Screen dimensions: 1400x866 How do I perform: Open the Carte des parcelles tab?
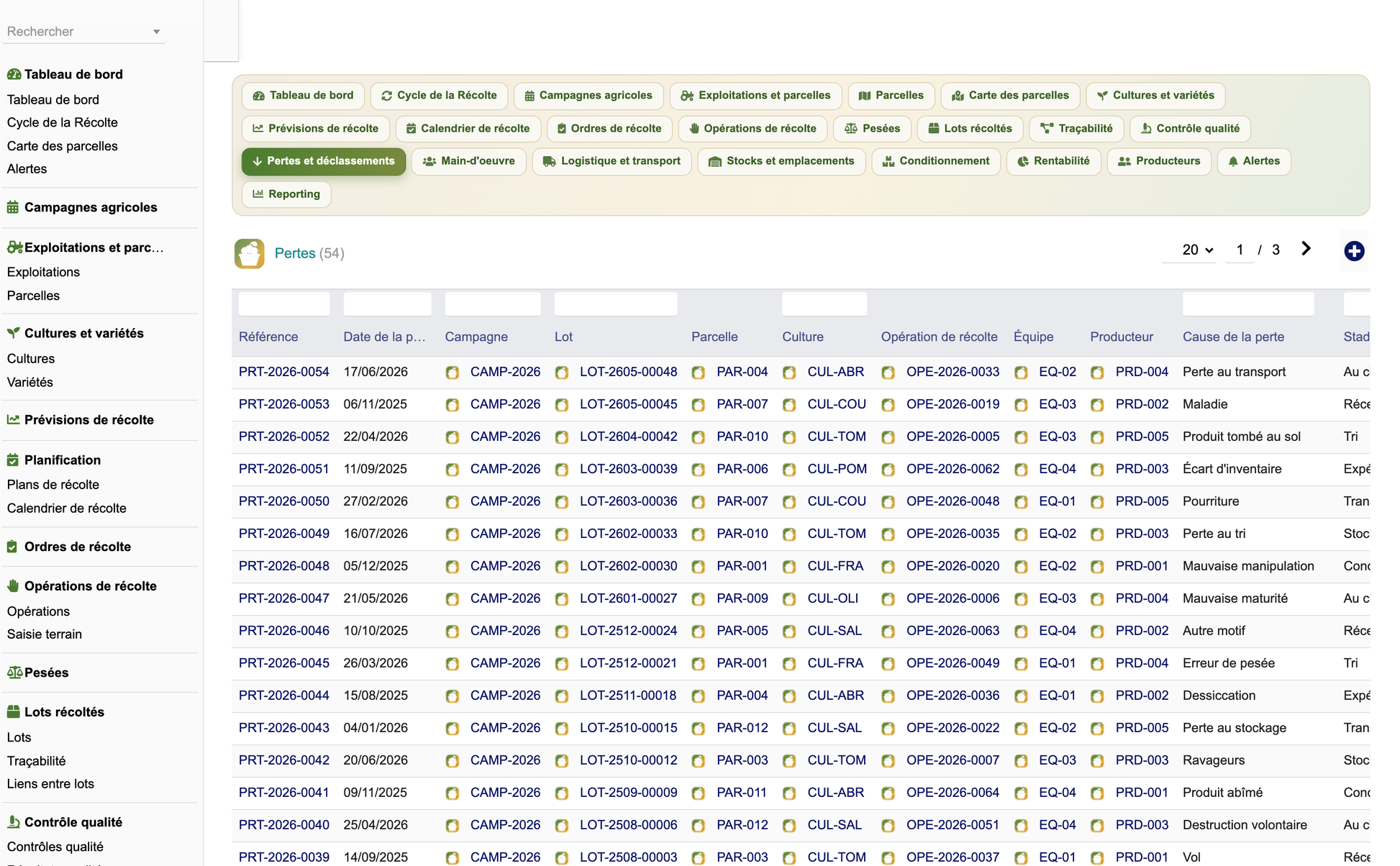tap(1010, 96)
